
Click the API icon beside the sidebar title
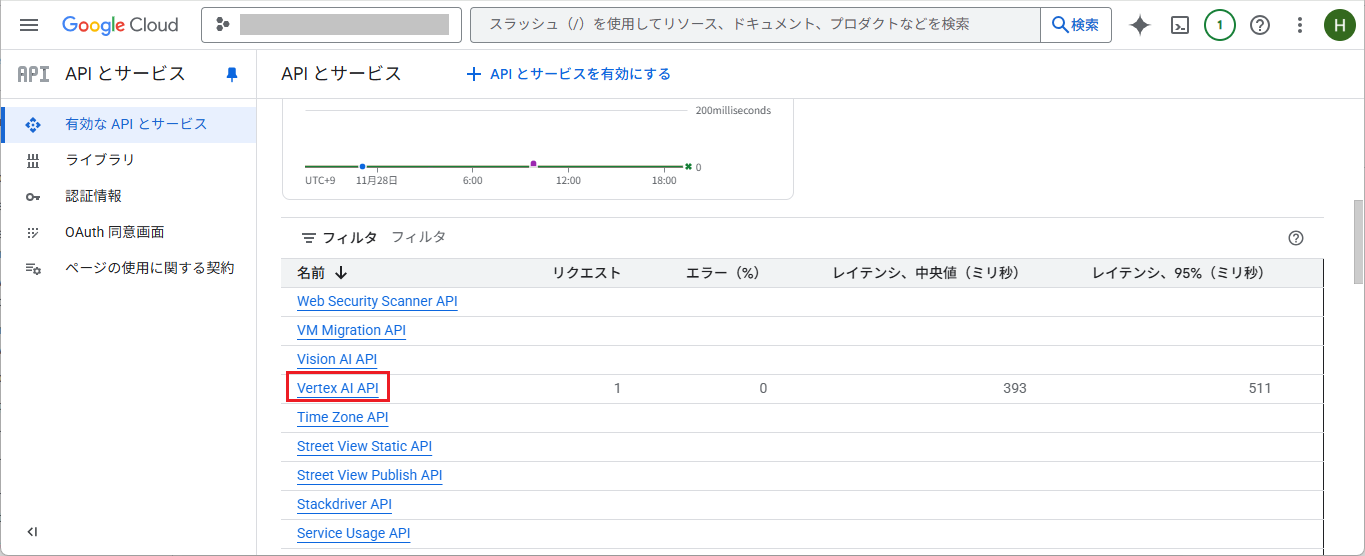click(34, 74)
